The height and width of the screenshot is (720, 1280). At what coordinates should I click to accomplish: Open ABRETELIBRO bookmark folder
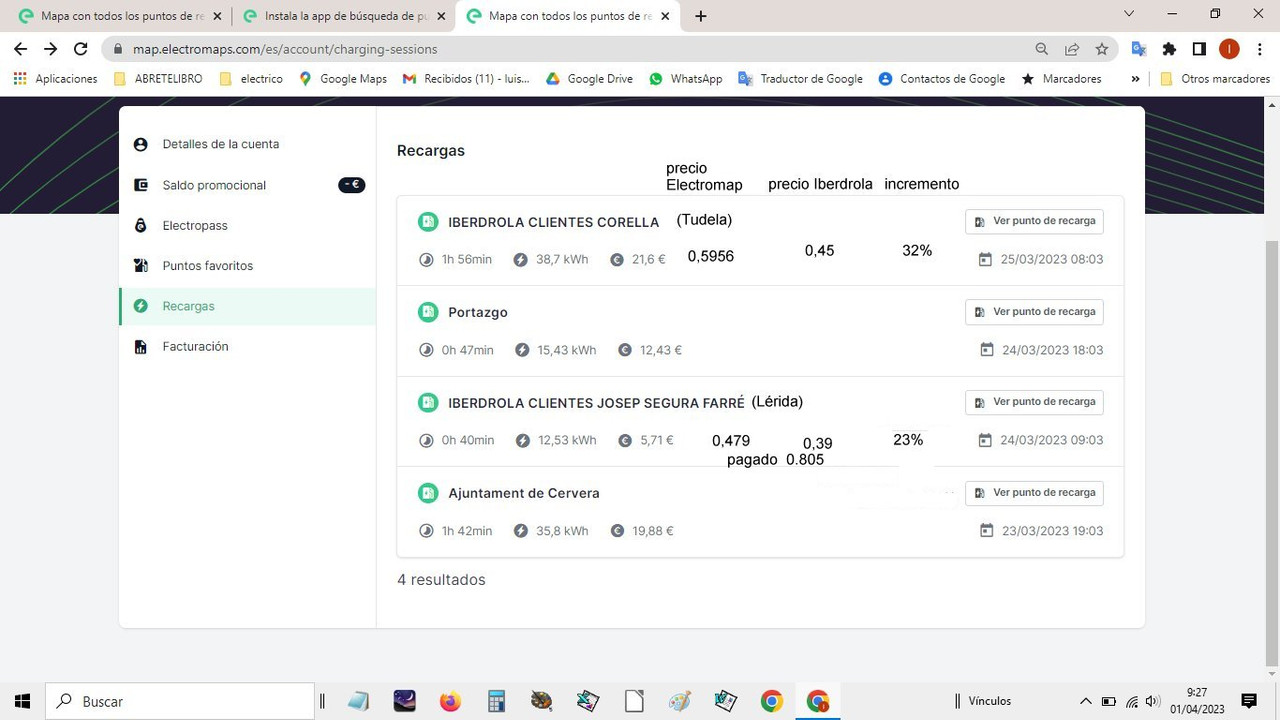(x=158, y=79)
